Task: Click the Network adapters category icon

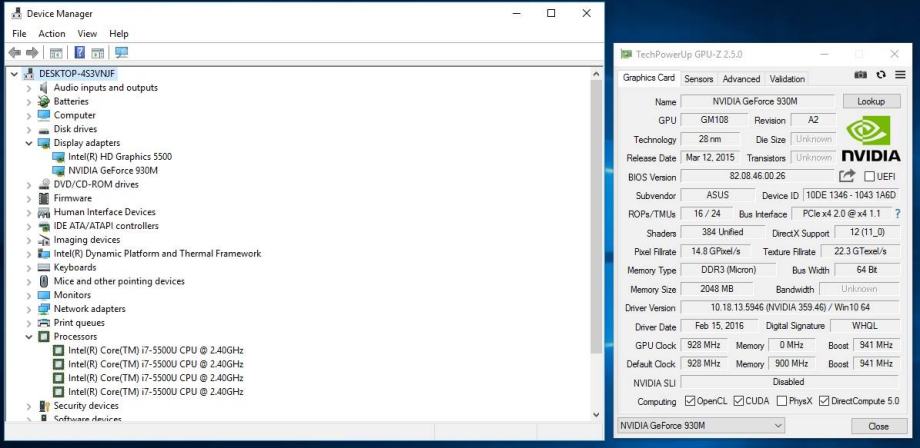Action: [x=44, y=309]
